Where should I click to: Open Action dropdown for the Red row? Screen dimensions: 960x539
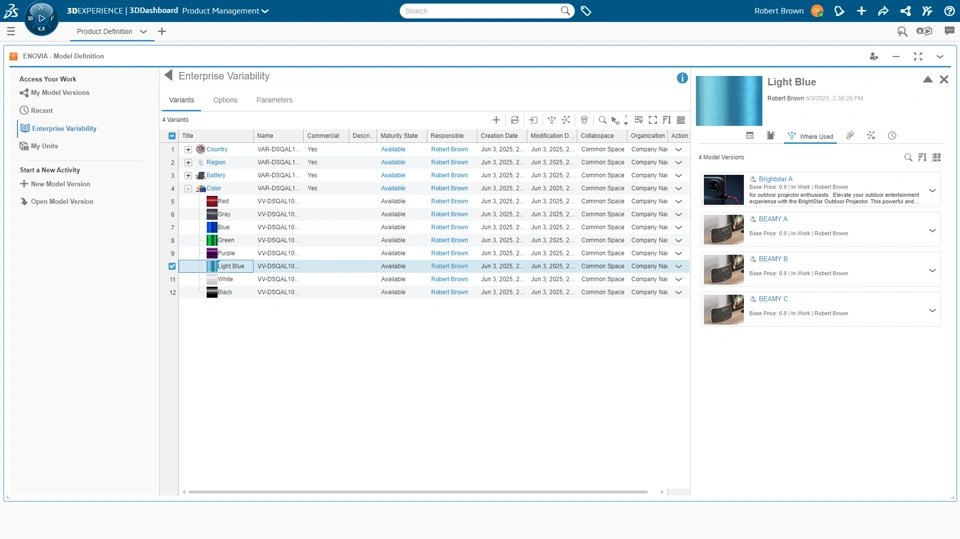[x=678, y=202]
